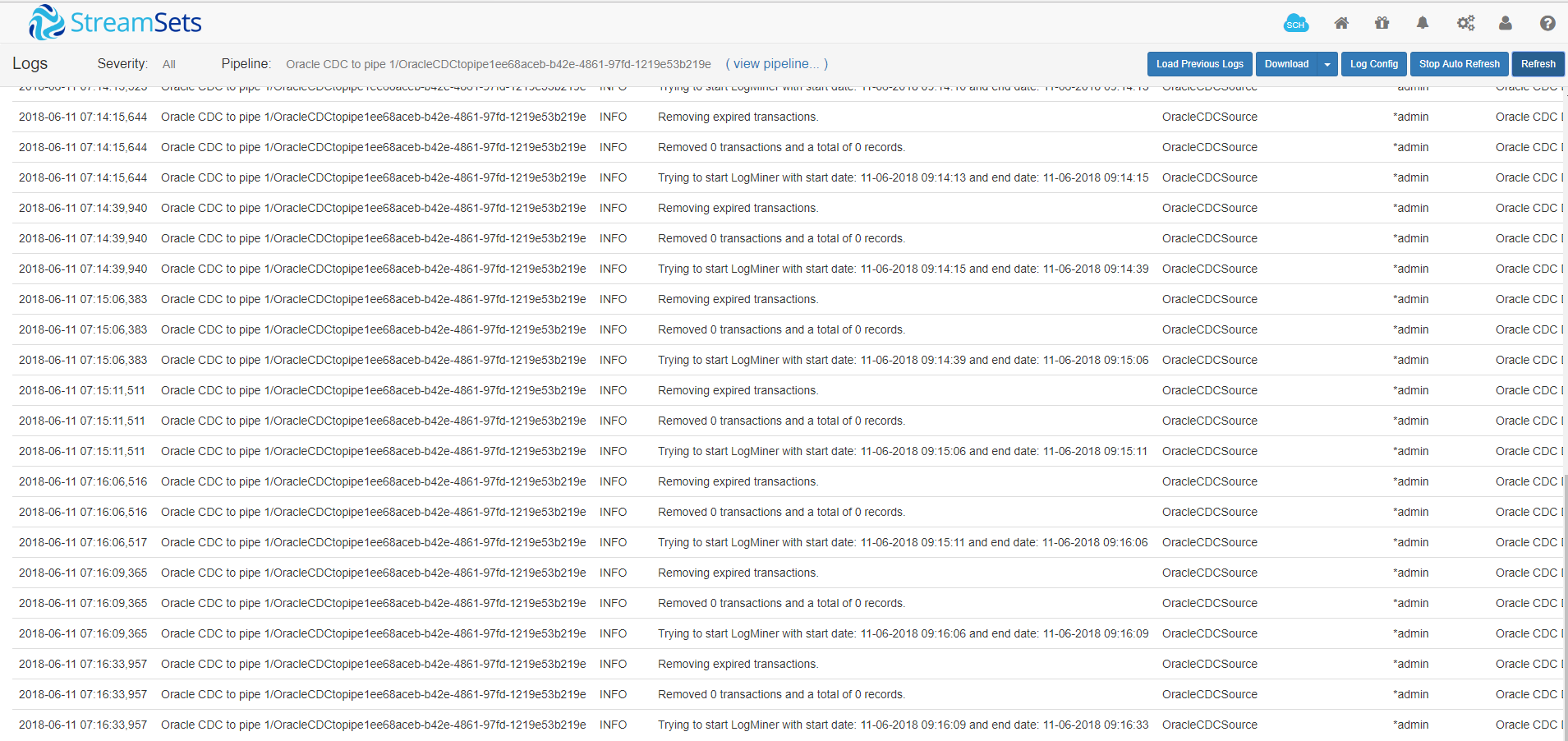
Task: Open the package manager gift icon
Action: [x=1382, y=23]
